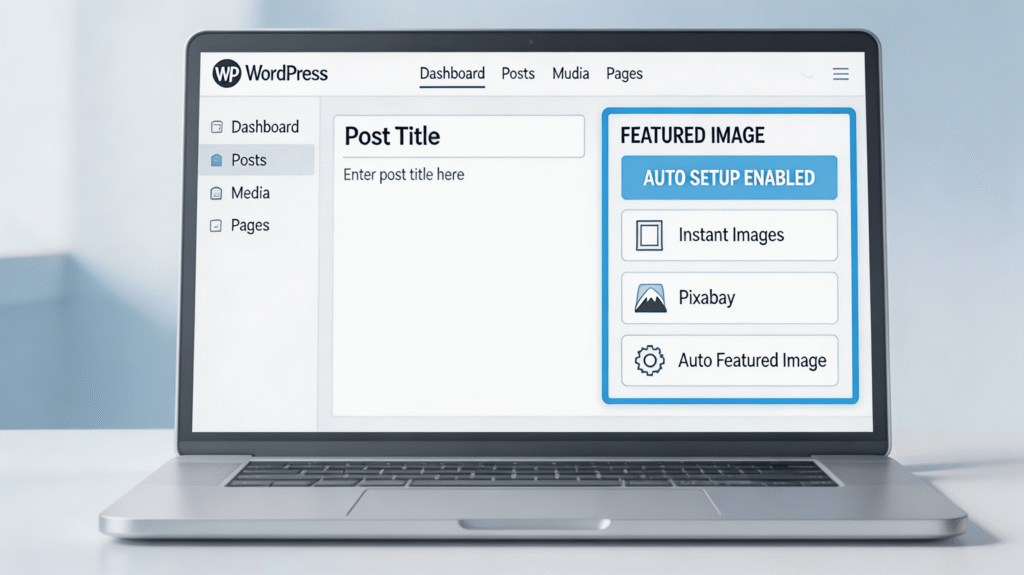Click the AUTO SETUP ENABLED button

tap(729, 178)
